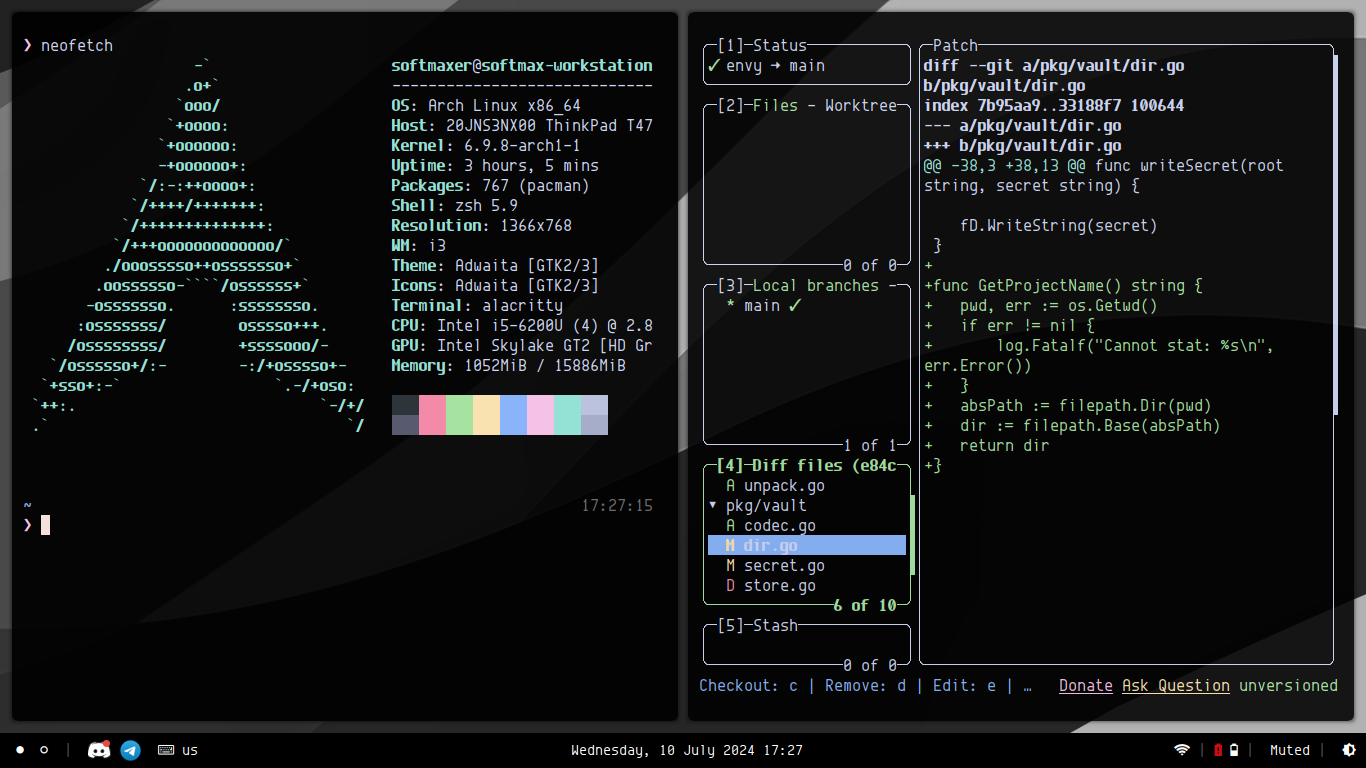The image size is (1366, 768).
Task: Open Discord from the status bar
Action: tap(99, 750)
